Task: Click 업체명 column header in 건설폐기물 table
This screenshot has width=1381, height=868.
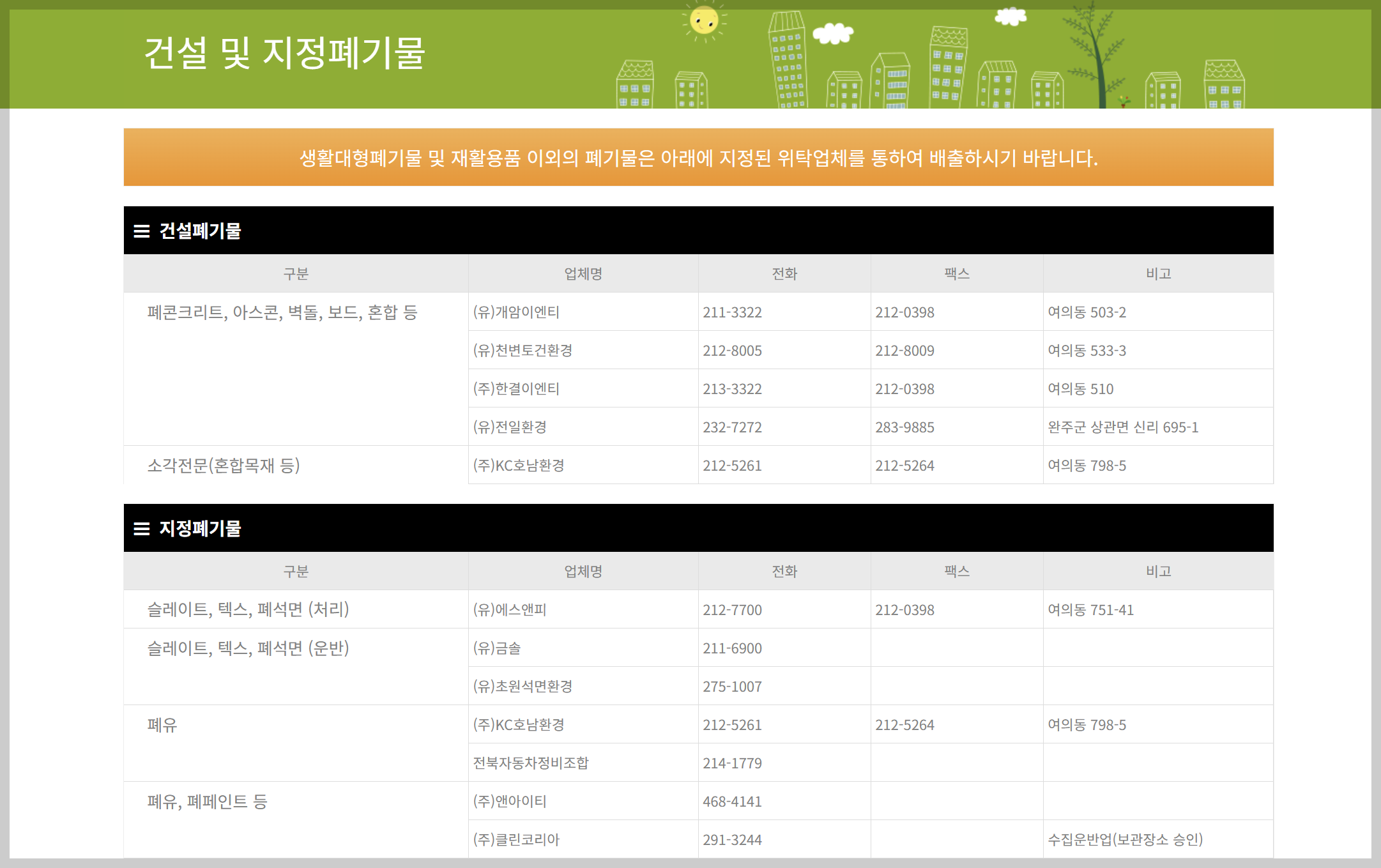Action: tap(583, 274)
